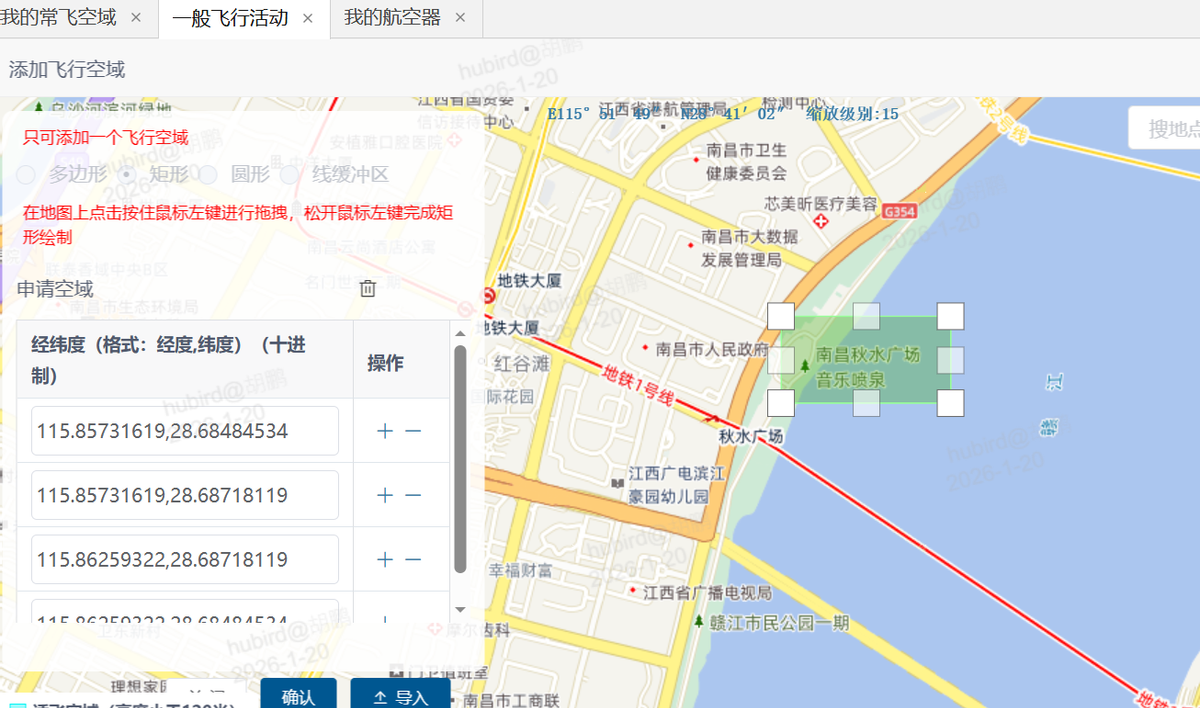
Task: Click the bottom-left handle of the rectangle
Action: tap(781, 403)
